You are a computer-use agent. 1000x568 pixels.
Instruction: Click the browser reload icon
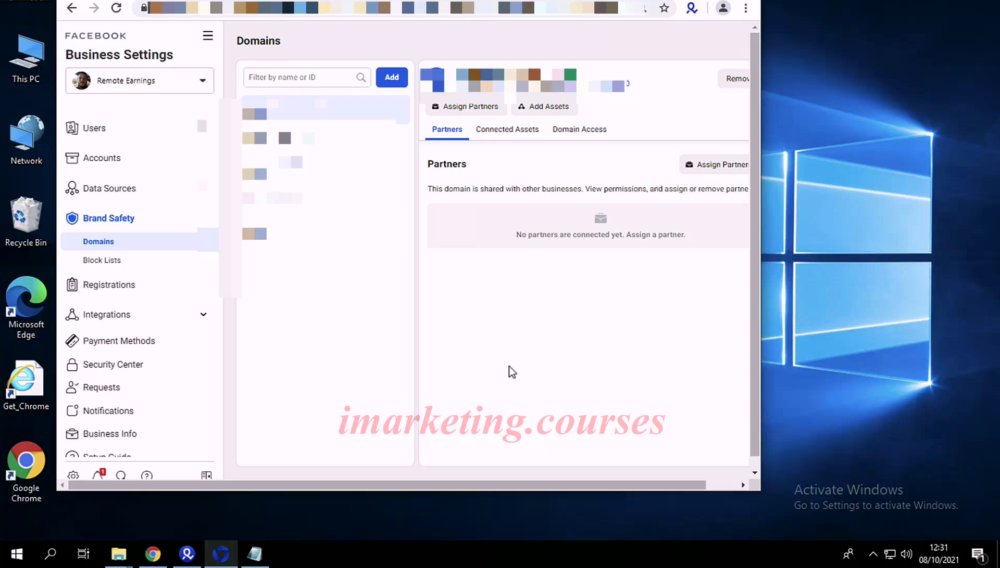[x=116, y=8]
